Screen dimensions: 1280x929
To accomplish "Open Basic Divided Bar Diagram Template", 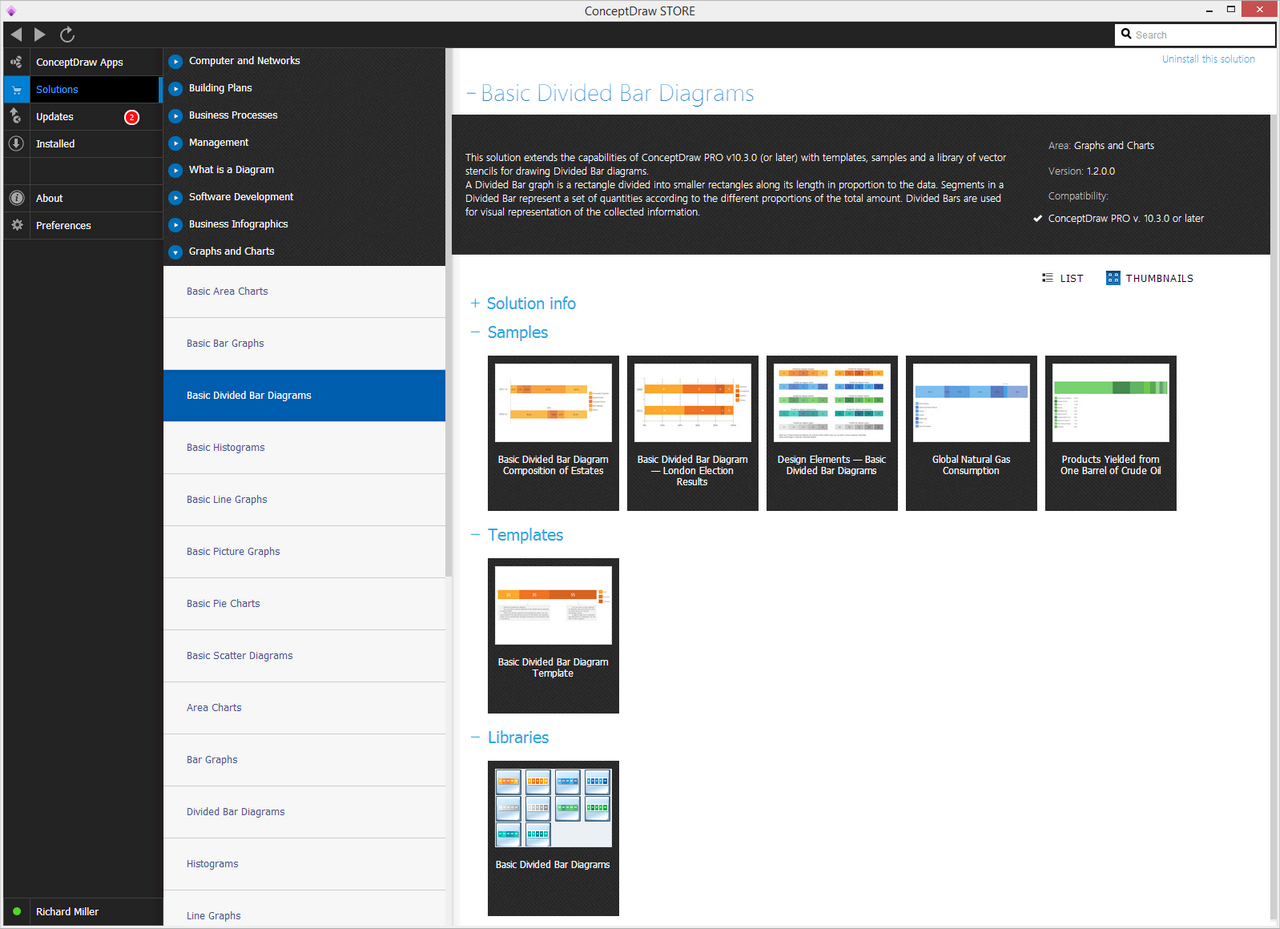I will 553,636.
